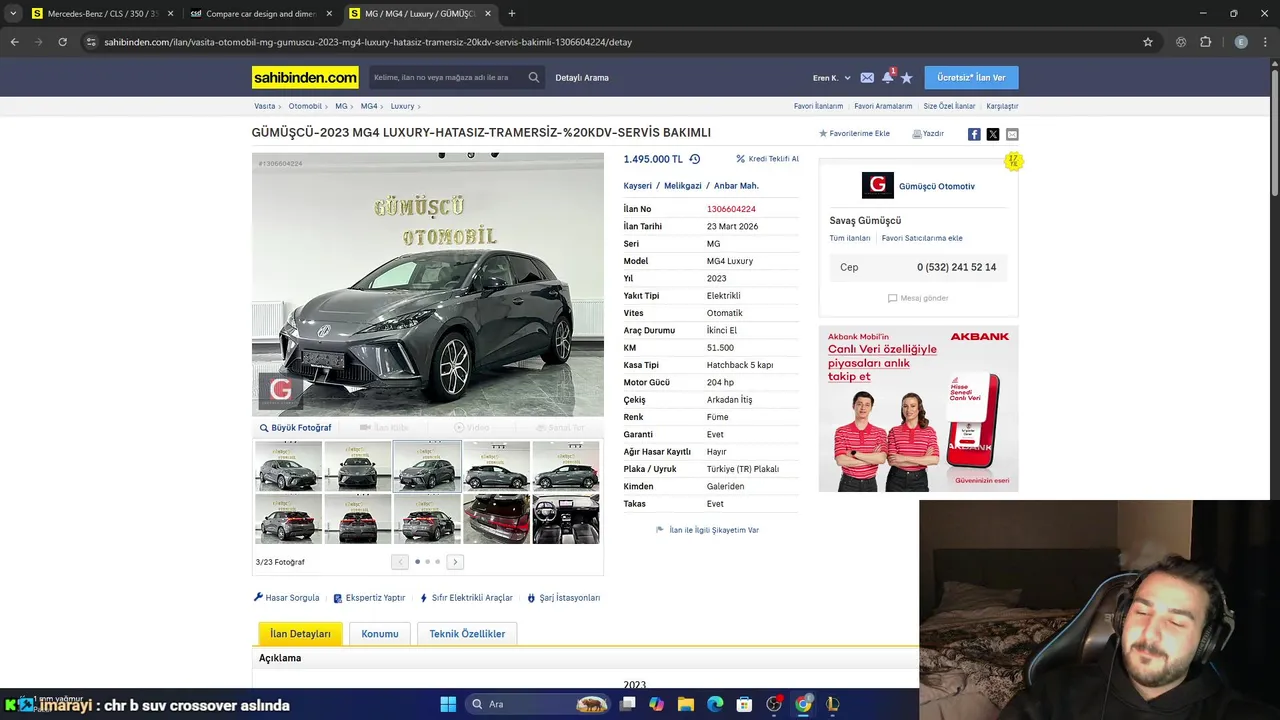The height and width of the screenshot is (720, 1280).
Task: Open the favorites star icon in header
Action: pos(906,78)
